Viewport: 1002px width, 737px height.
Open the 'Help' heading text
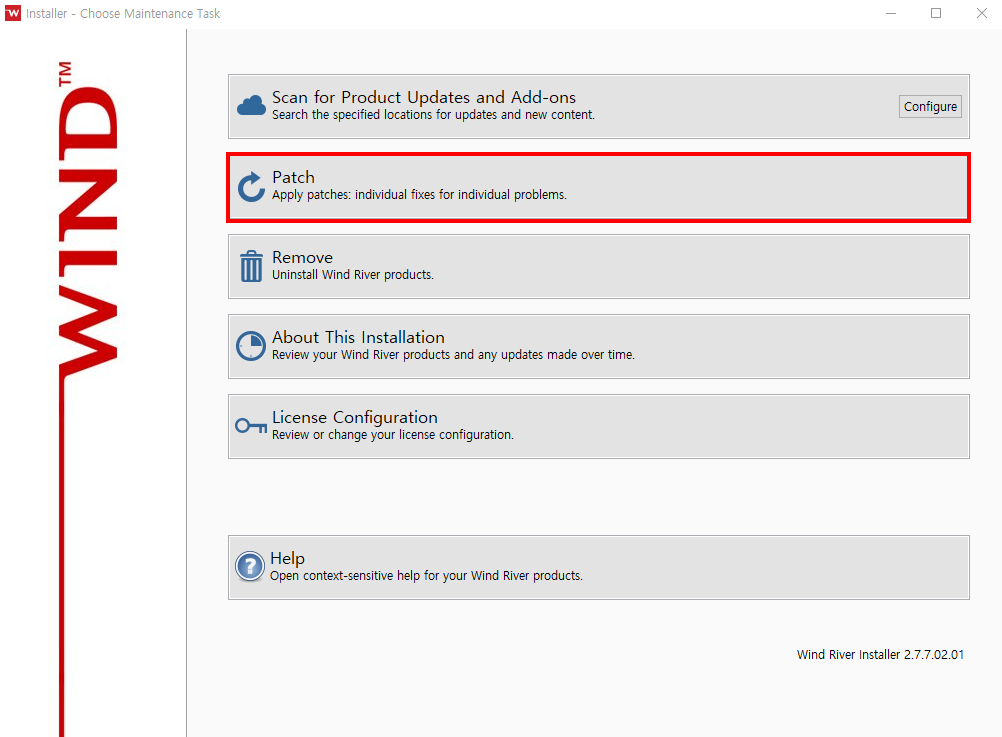pyautogui.click(x=287, y=558)
